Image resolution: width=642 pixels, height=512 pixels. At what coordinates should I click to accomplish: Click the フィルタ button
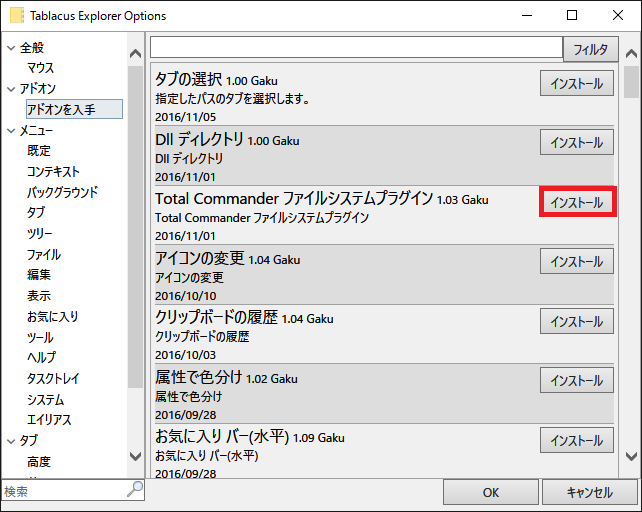tap(590, 50)
